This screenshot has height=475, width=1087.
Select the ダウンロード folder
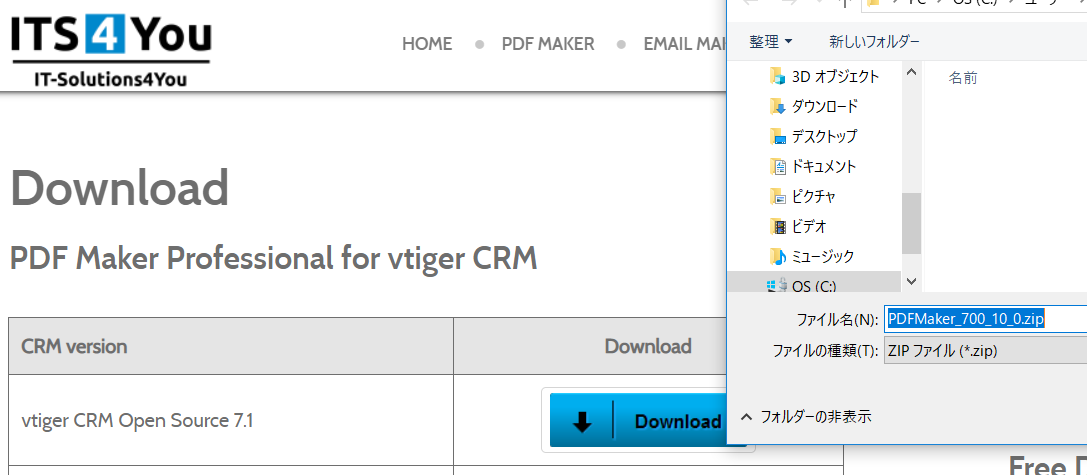click(814, 106)
